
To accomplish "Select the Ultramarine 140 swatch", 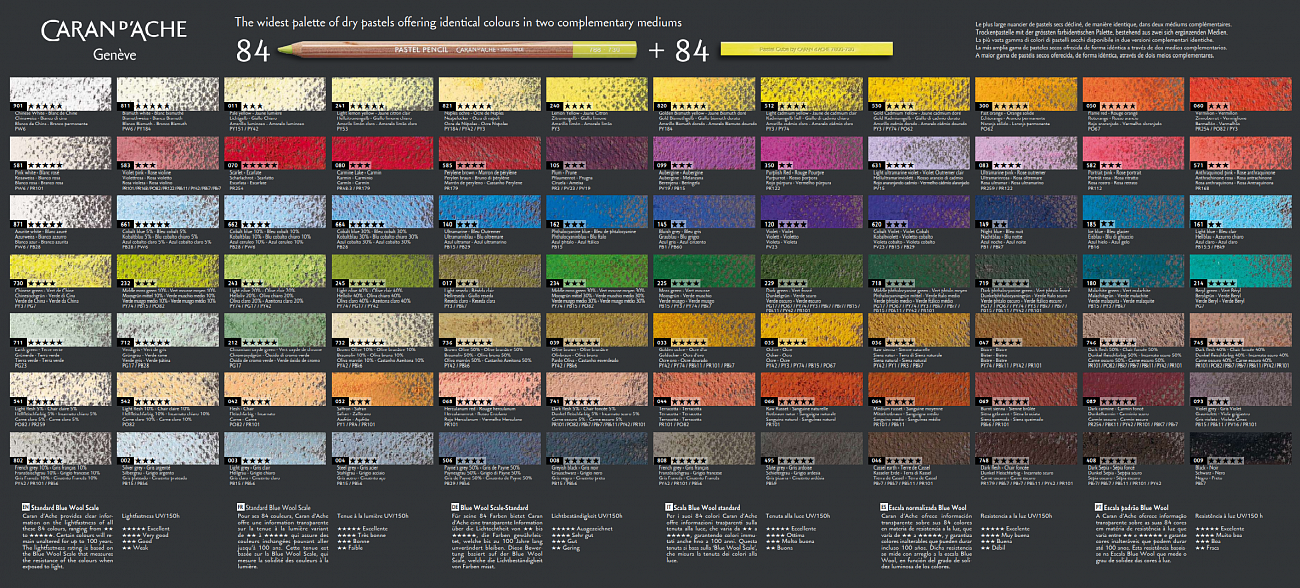I will tap(491, 211).
